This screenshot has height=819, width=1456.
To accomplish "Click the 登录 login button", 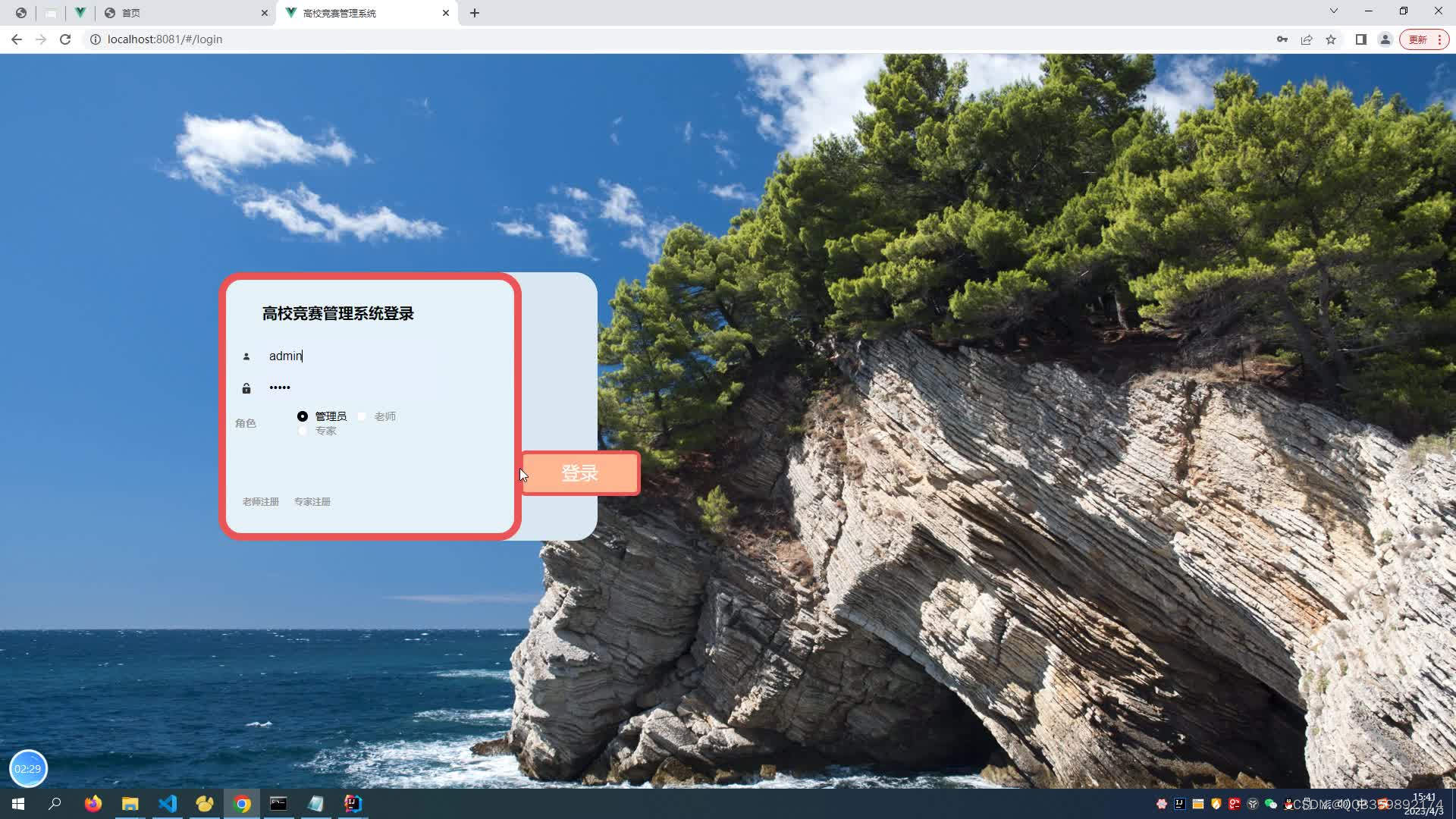I will tap(580, 473).
